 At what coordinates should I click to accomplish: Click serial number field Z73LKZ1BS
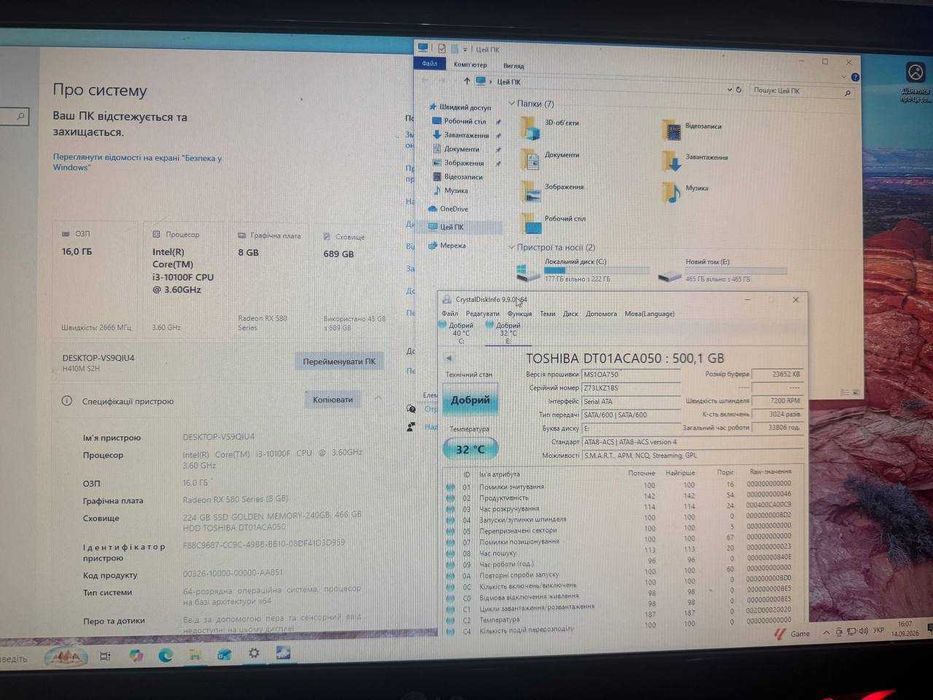[631, 388]
